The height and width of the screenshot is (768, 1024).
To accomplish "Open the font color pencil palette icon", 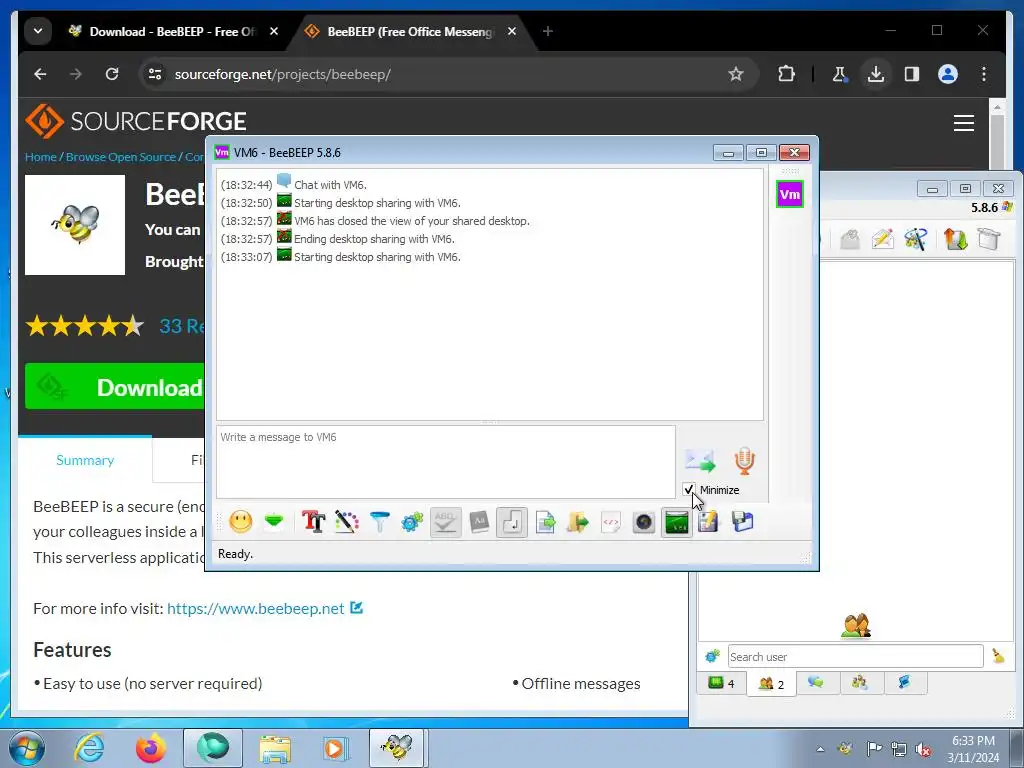I will 347,522.
